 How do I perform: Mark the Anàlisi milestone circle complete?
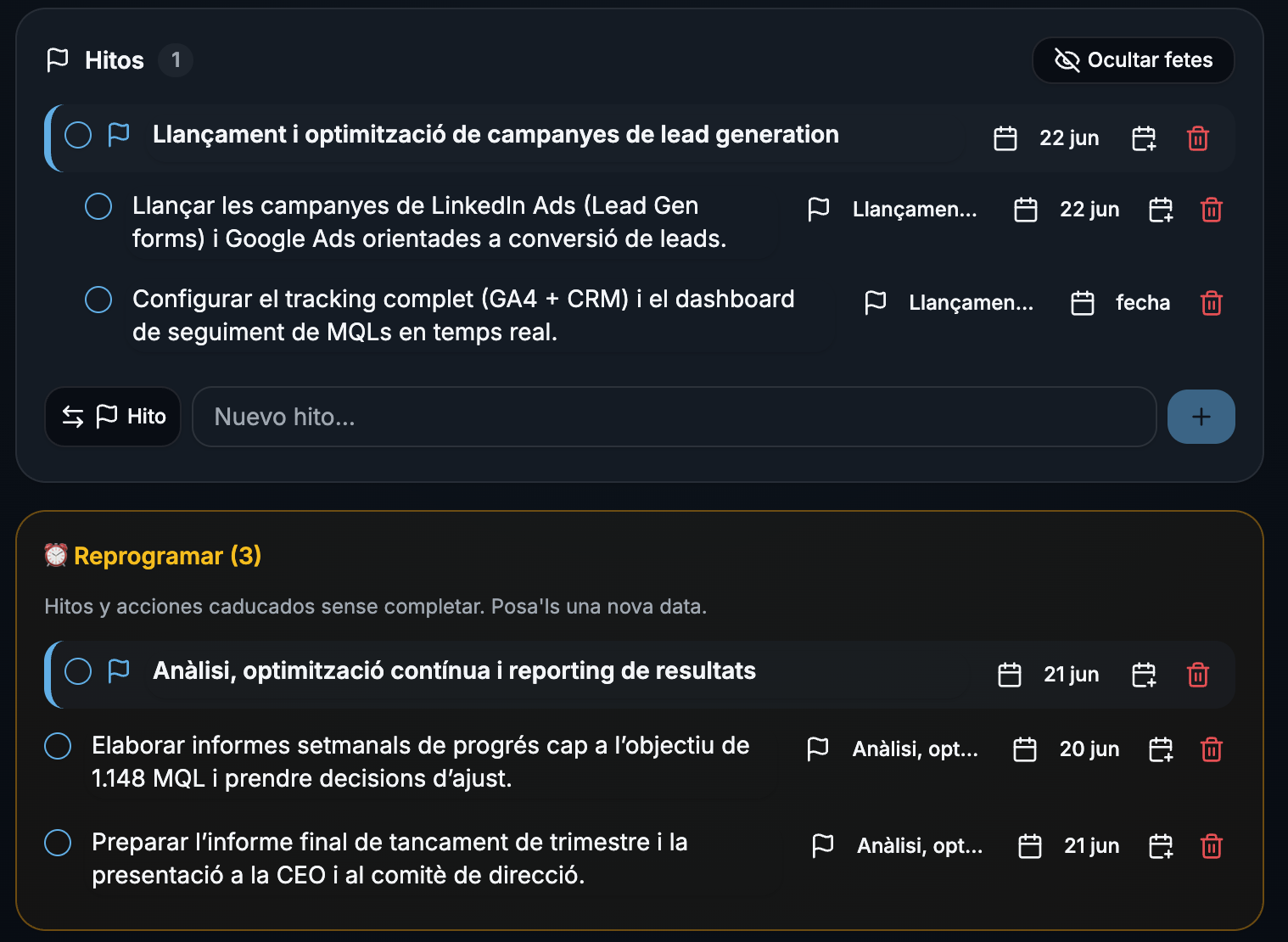pyautogui.click(x=78, y=671)
